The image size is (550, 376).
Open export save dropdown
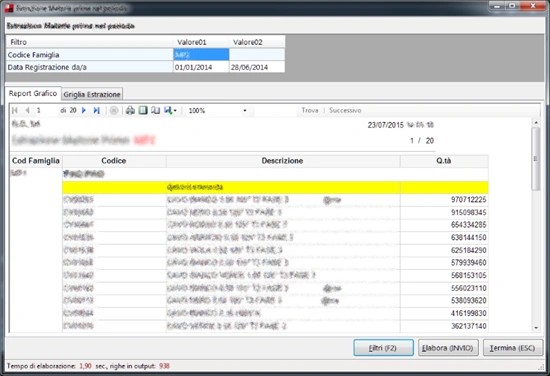pyautogui.click(x=170, y=110)
